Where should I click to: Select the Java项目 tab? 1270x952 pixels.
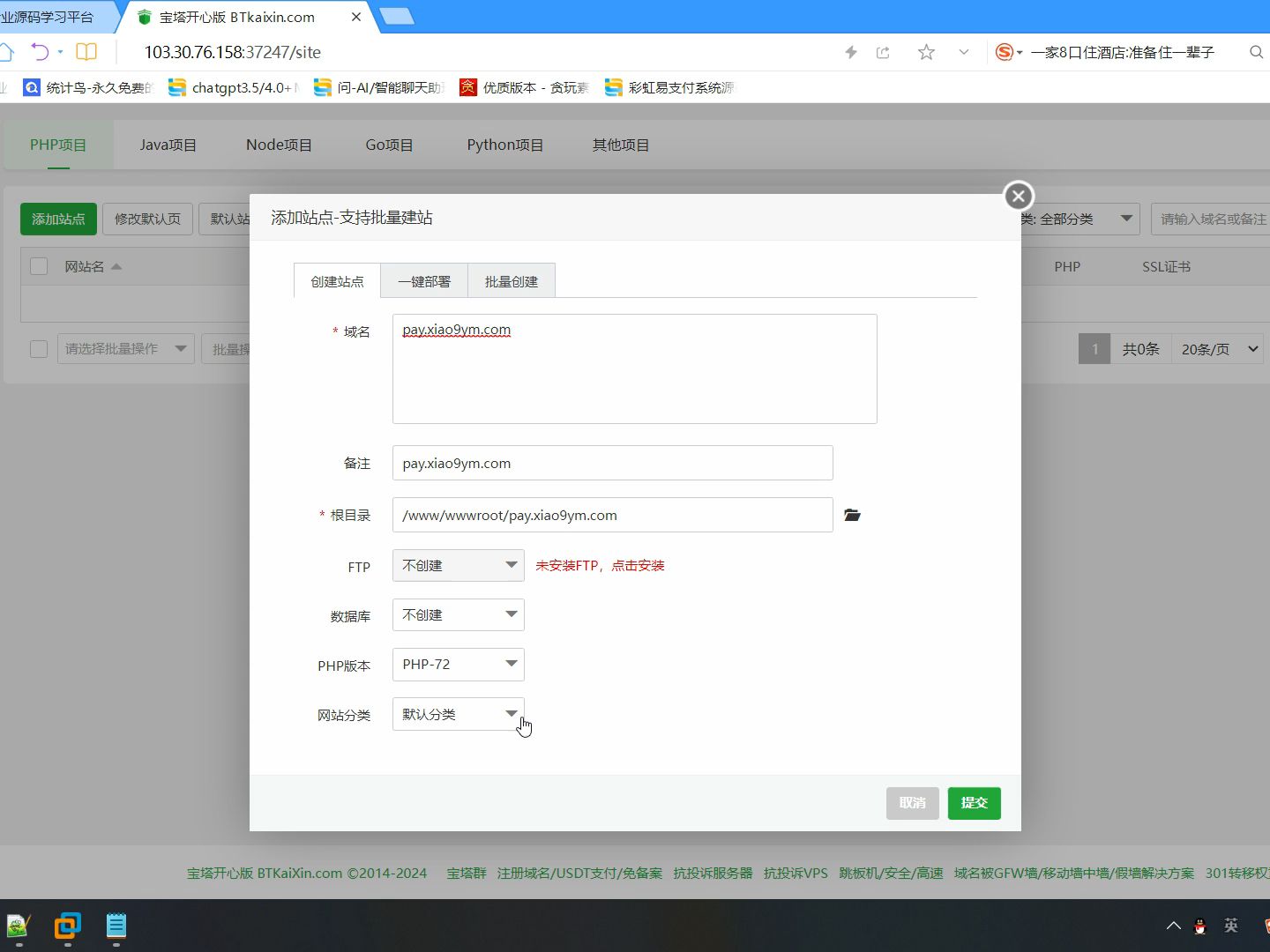click(168, 145)
